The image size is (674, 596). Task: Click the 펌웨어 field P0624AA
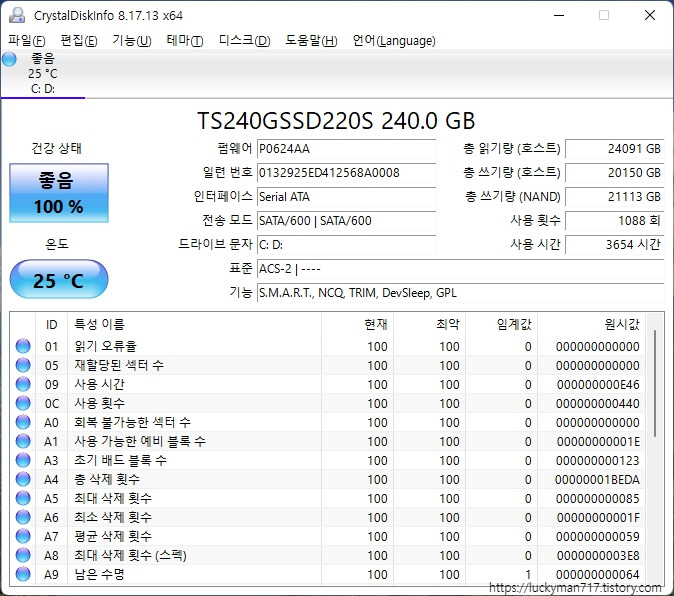(346, 149)
